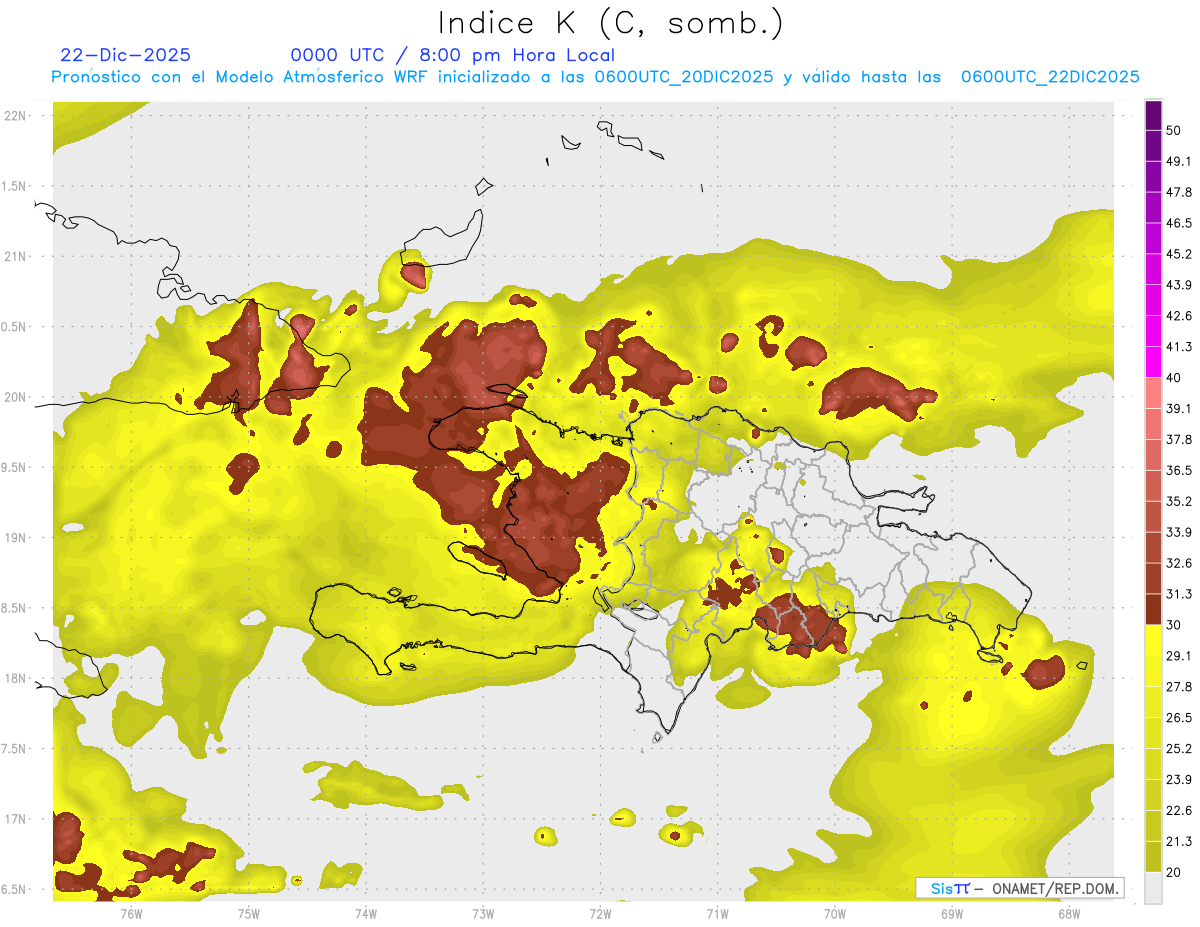1200x927 pixels.
Task: Click the colorbar value 35.2
Action: click(x=1179, y=501)
